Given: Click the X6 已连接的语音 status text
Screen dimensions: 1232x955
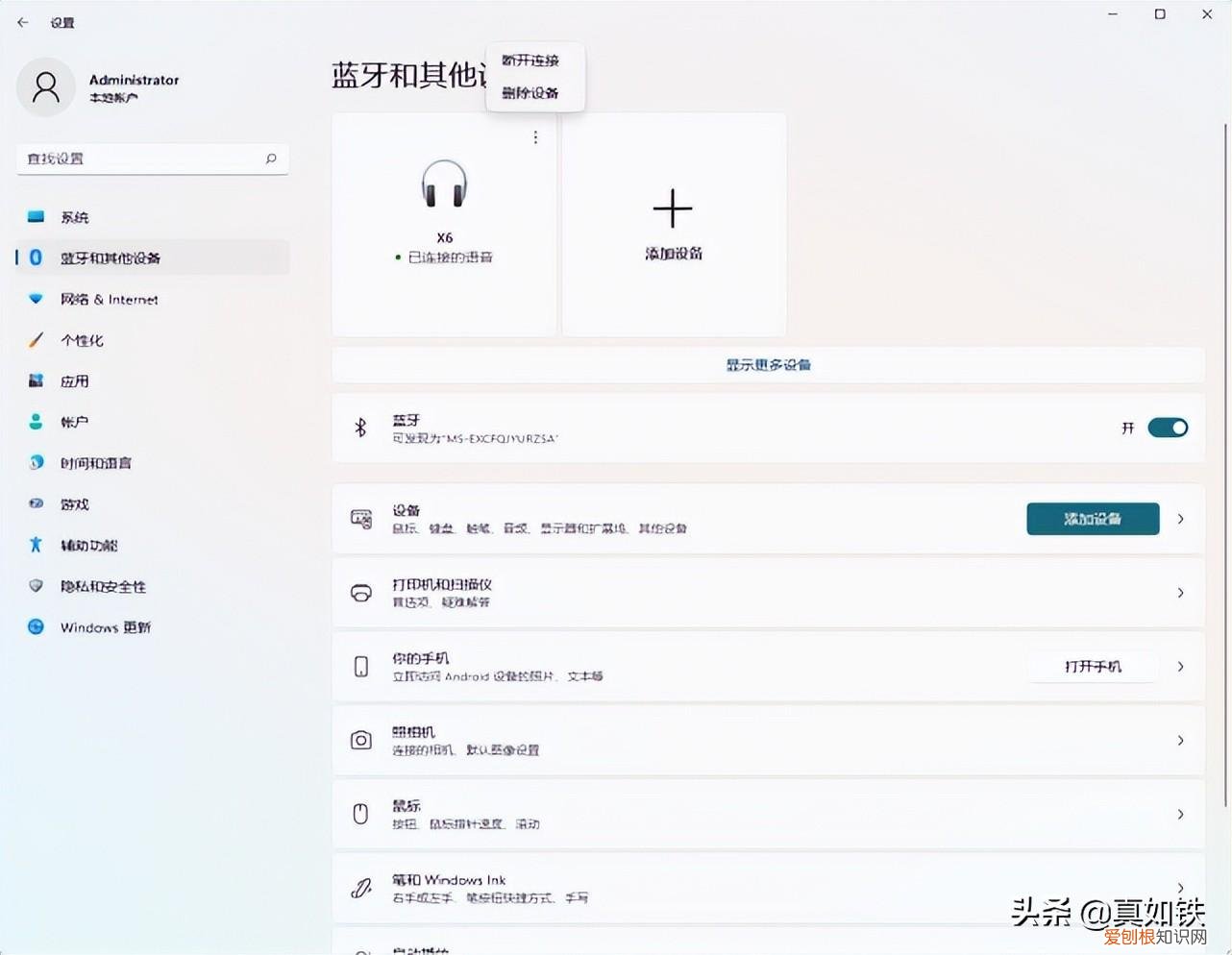Looking at the screenshot, I should pyautogui.click(x=444, y=257).
